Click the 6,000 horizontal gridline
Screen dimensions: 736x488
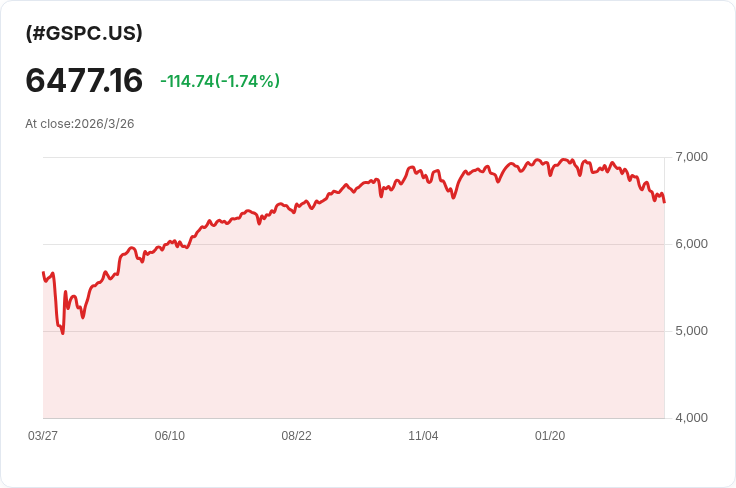[400, 244]
